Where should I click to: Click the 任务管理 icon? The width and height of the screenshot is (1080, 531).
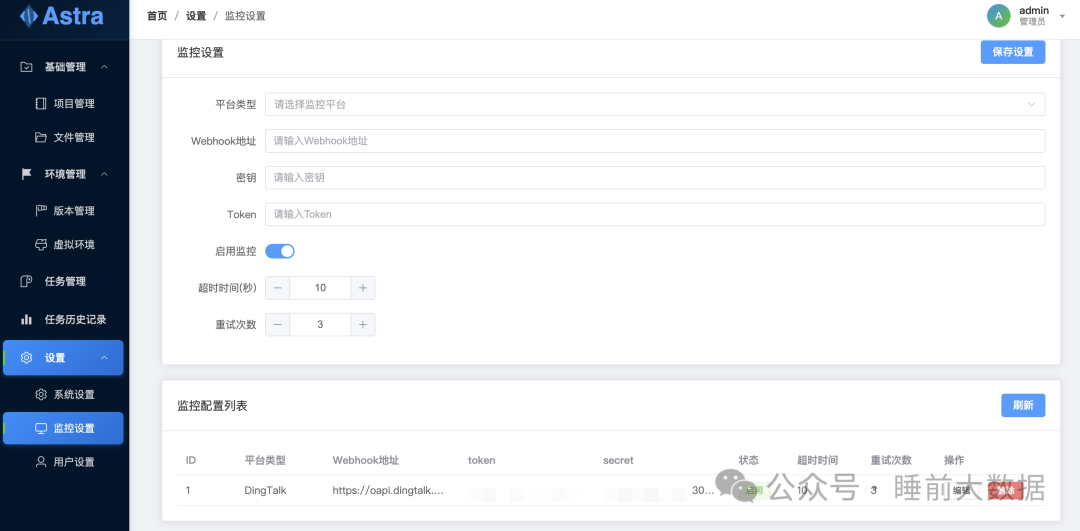26,281
